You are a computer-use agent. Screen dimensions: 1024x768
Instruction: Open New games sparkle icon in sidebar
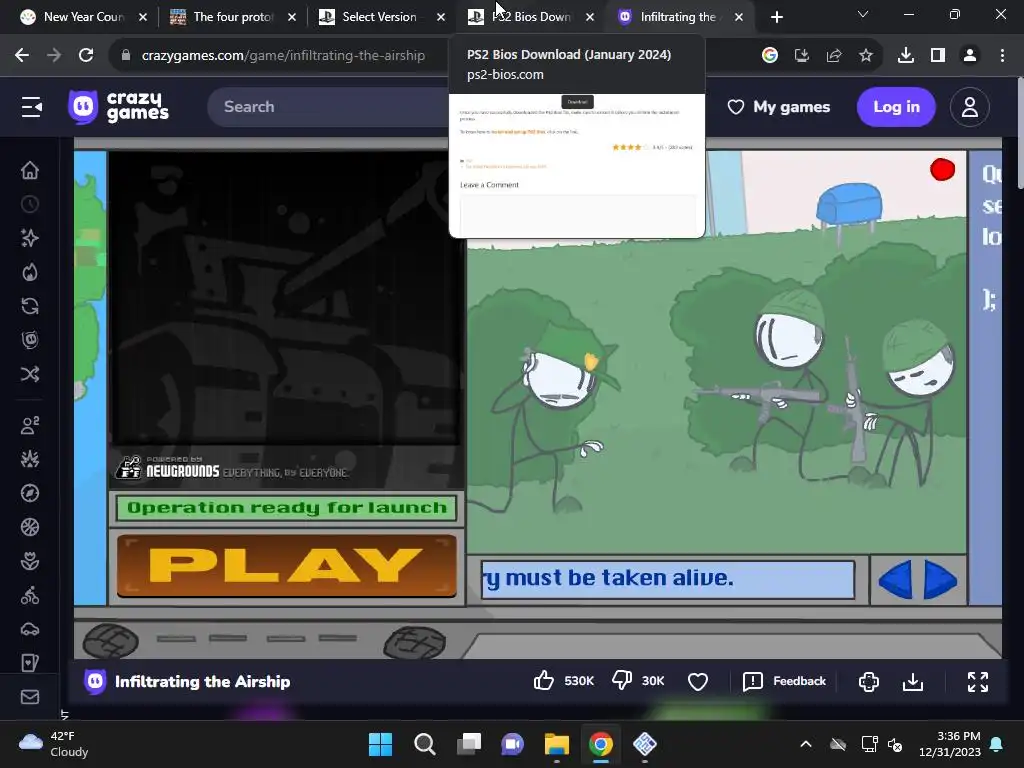coord(30,238)
